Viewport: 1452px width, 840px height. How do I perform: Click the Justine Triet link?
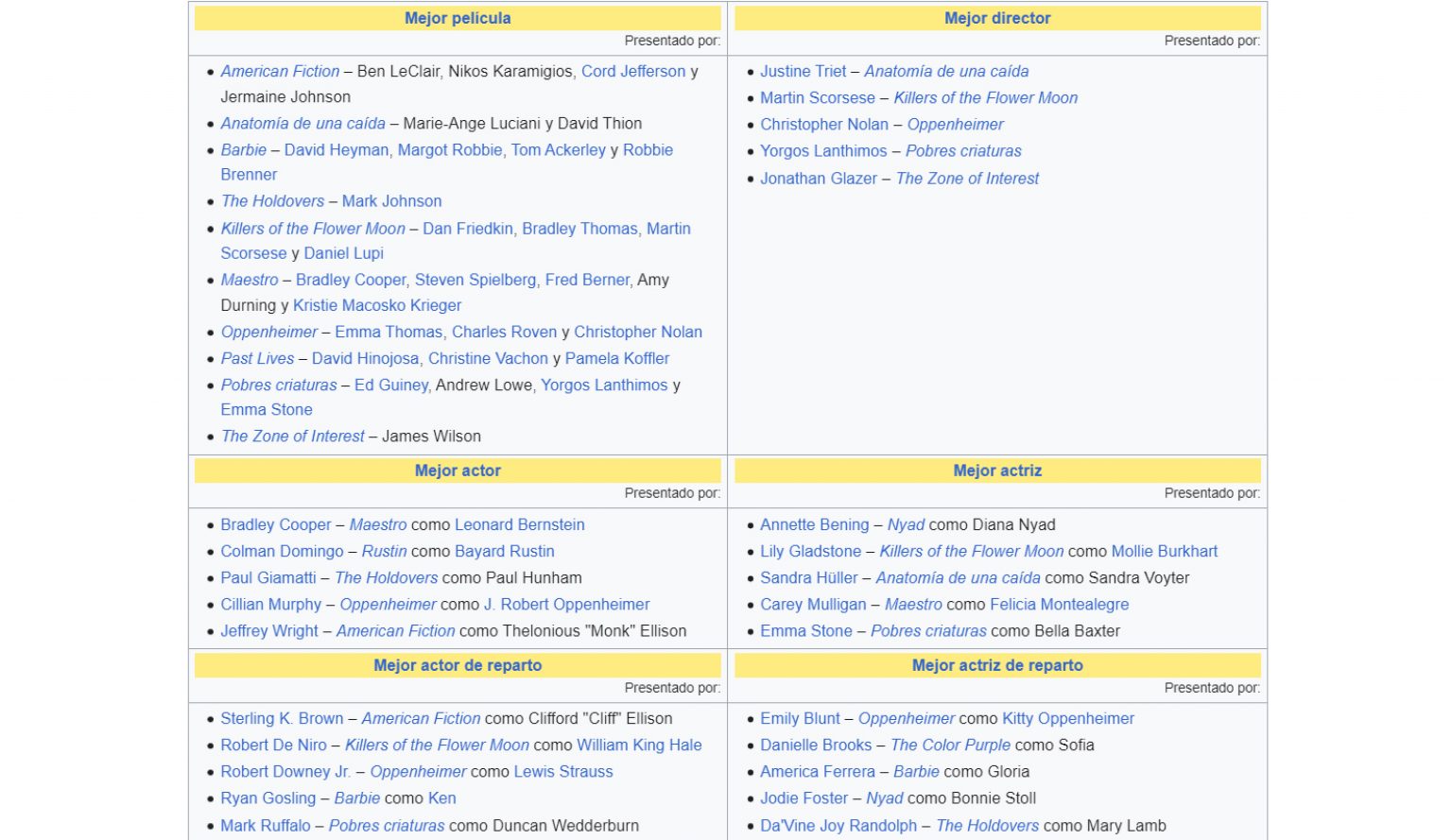point(804,71)
